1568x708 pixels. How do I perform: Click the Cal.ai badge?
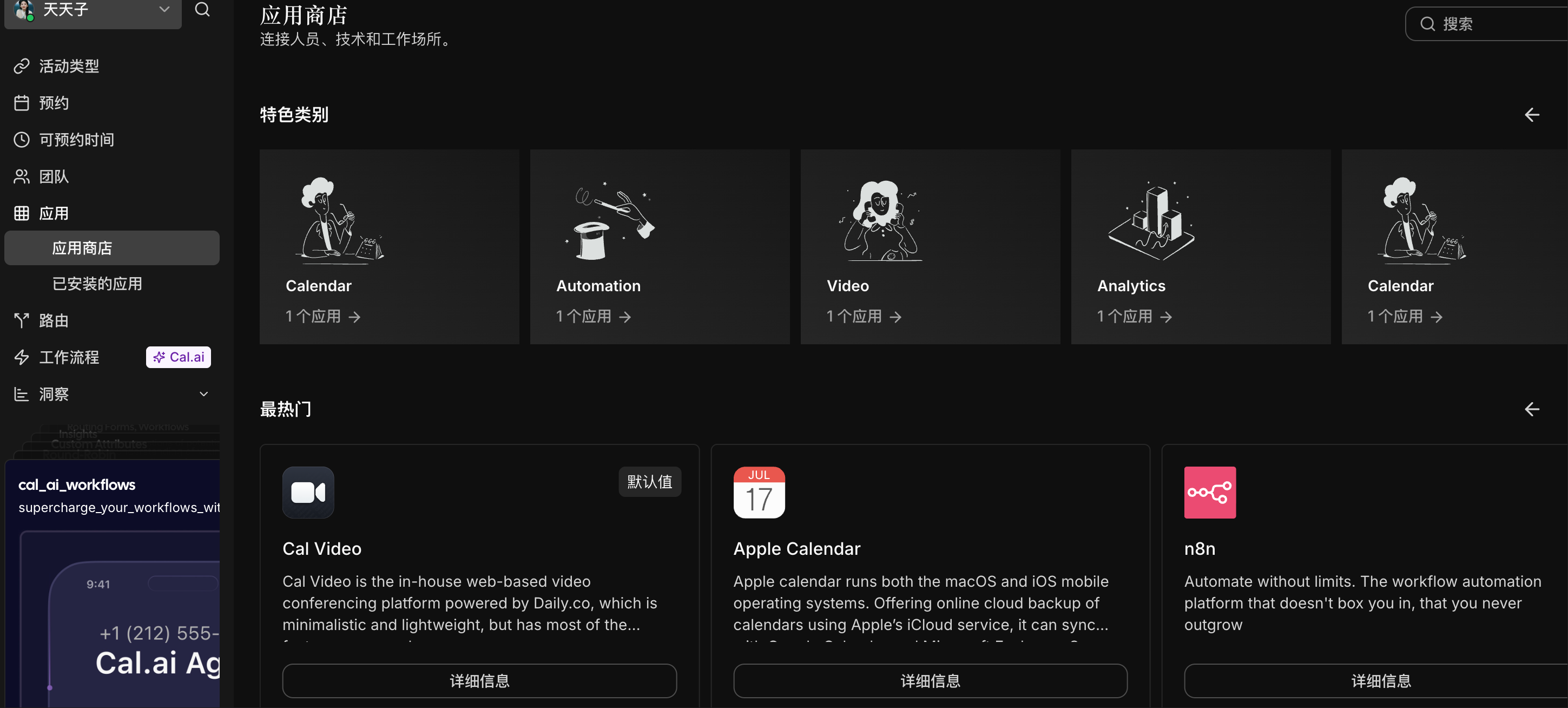coord(179,357)
